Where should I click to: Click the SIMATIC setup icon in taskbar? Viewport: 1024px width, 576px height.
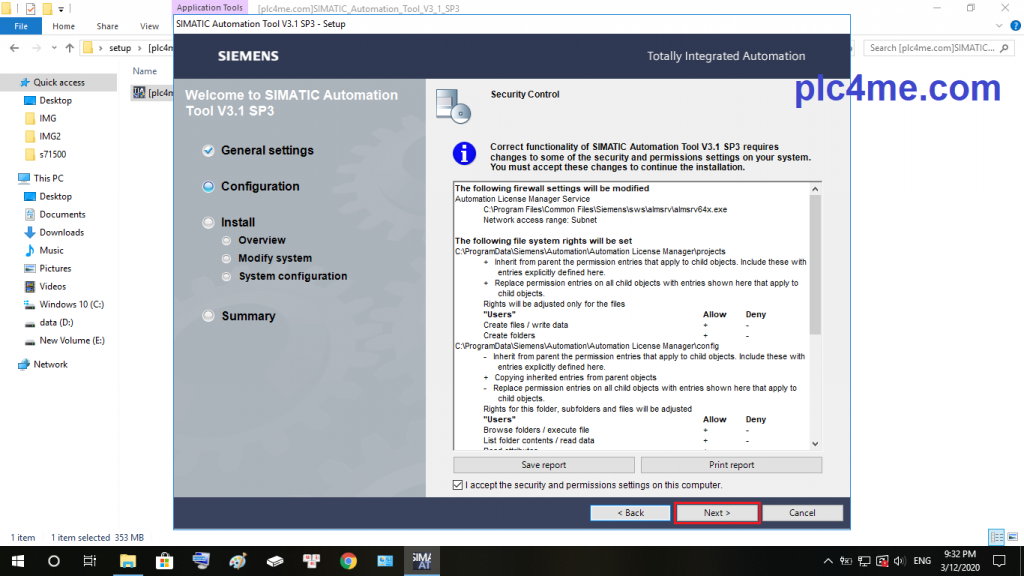tap(421, 560)
